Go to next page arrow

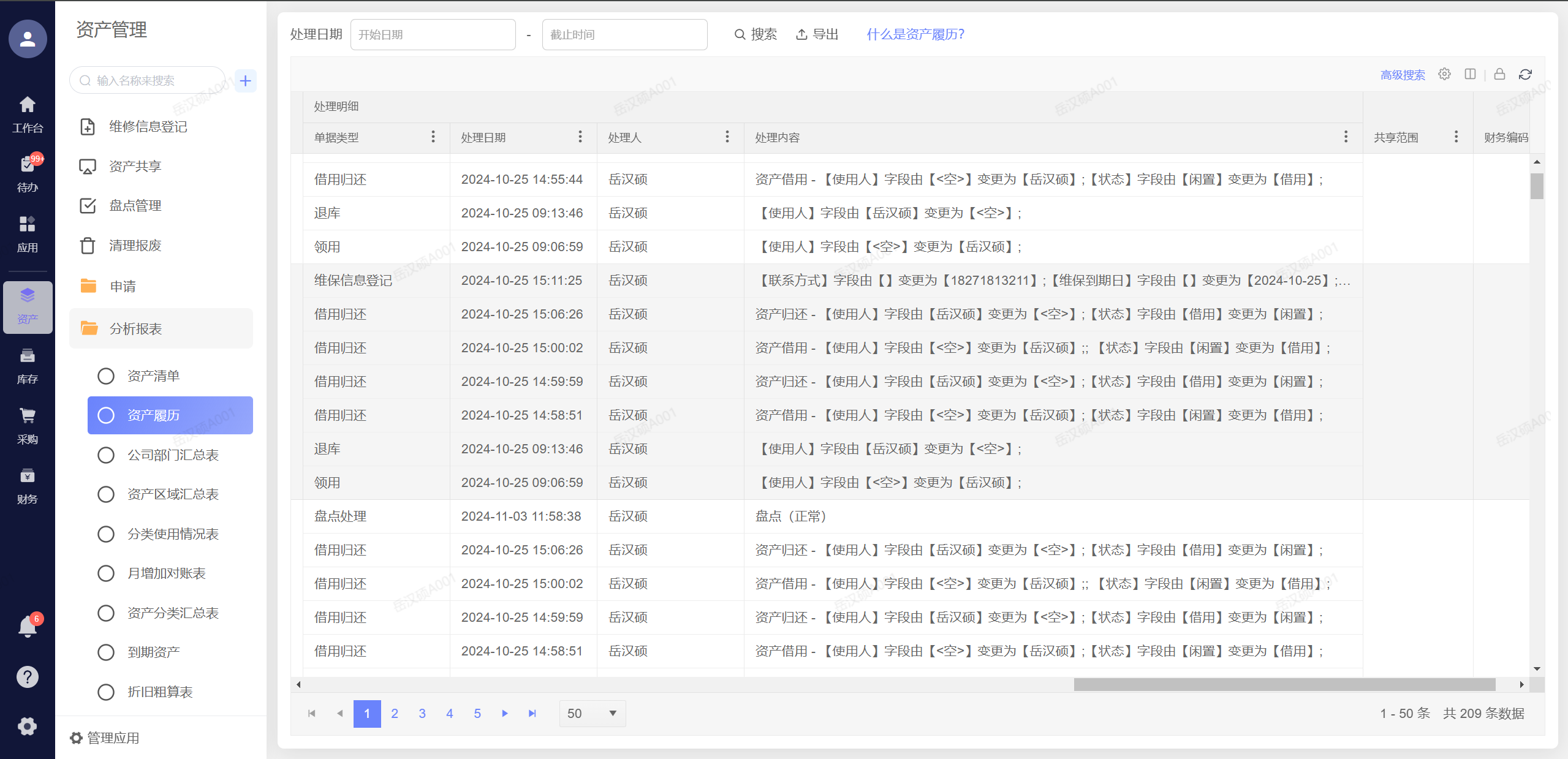tap(505, 714)
